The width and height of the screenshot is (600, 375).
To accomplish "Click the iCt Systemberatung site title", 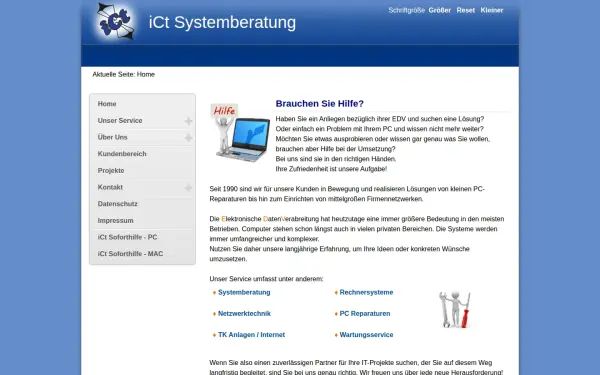I will 222,22.
